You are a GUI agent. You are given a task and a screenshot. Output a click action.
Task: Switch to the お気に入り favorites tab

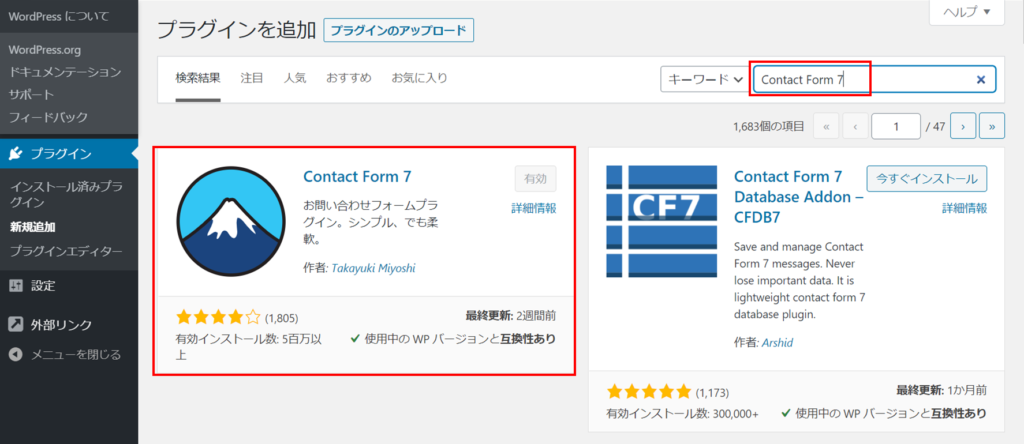[419, 78]
